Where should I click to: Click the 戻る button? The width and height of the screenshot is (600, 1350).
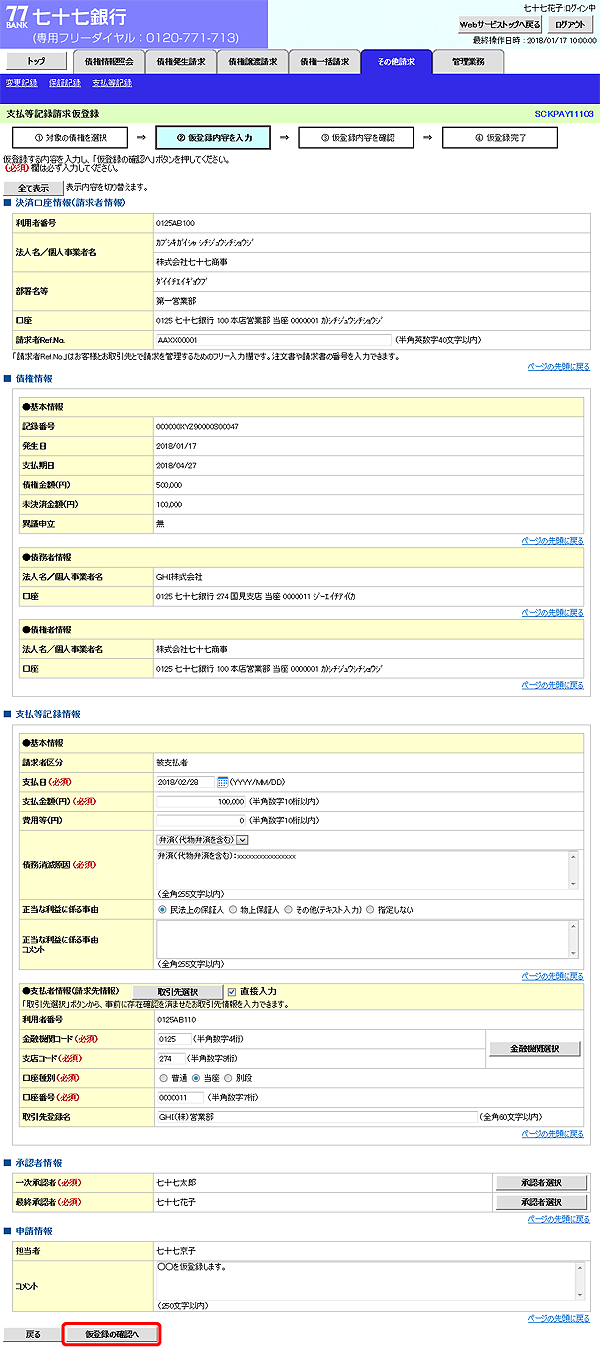tap(33, 1334)
